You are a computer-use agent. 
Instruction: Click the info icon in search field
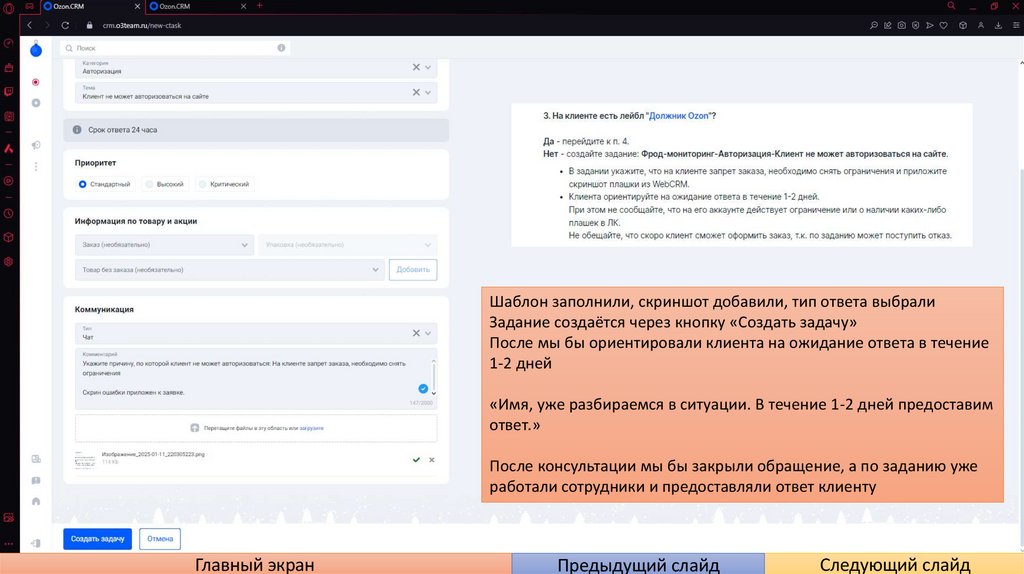point(281,48)
